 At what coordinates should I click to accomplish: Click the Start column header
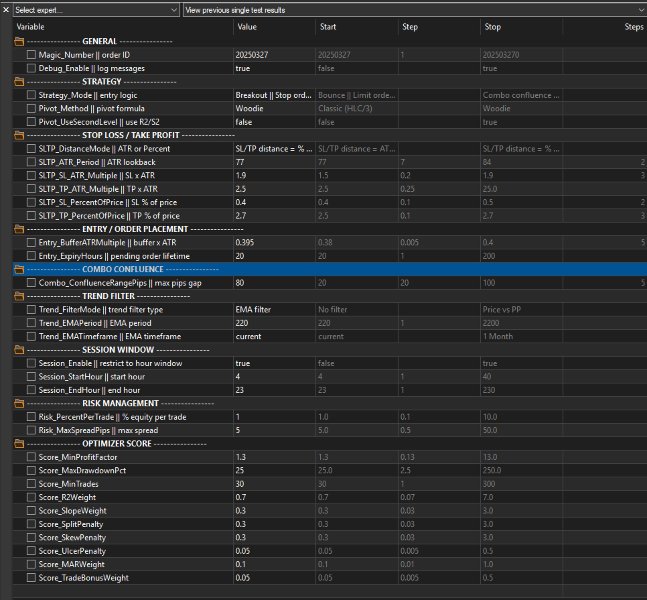pos(357,27)
